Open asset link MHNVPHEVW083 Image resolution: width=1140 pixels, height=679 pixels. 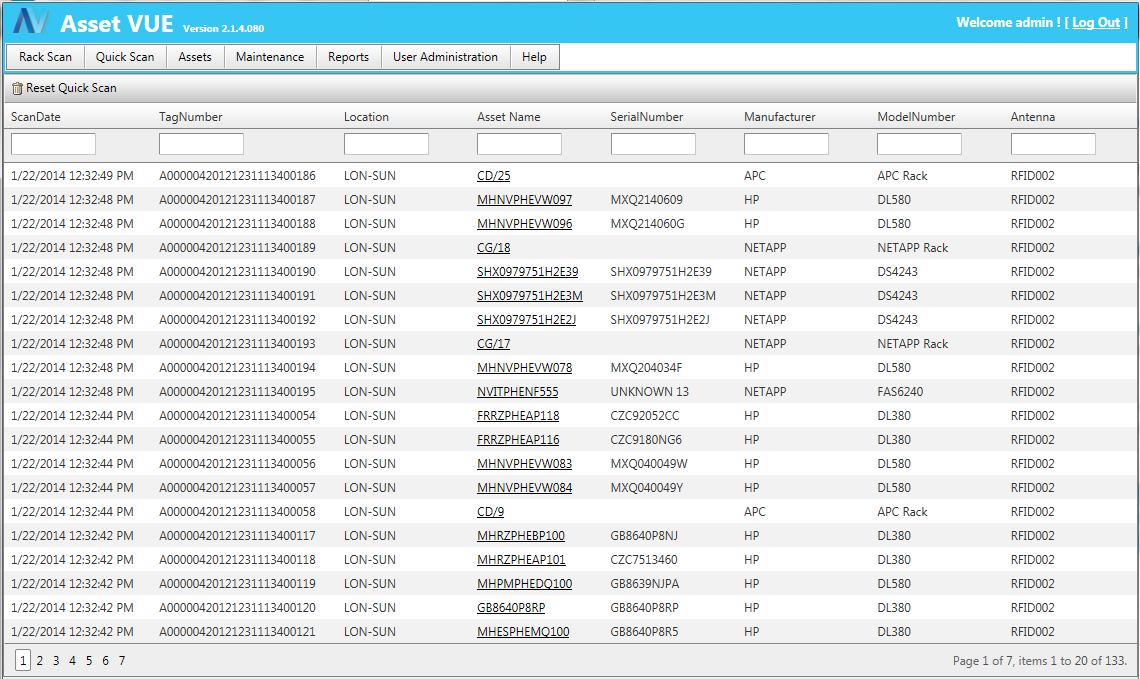(524, 464)
